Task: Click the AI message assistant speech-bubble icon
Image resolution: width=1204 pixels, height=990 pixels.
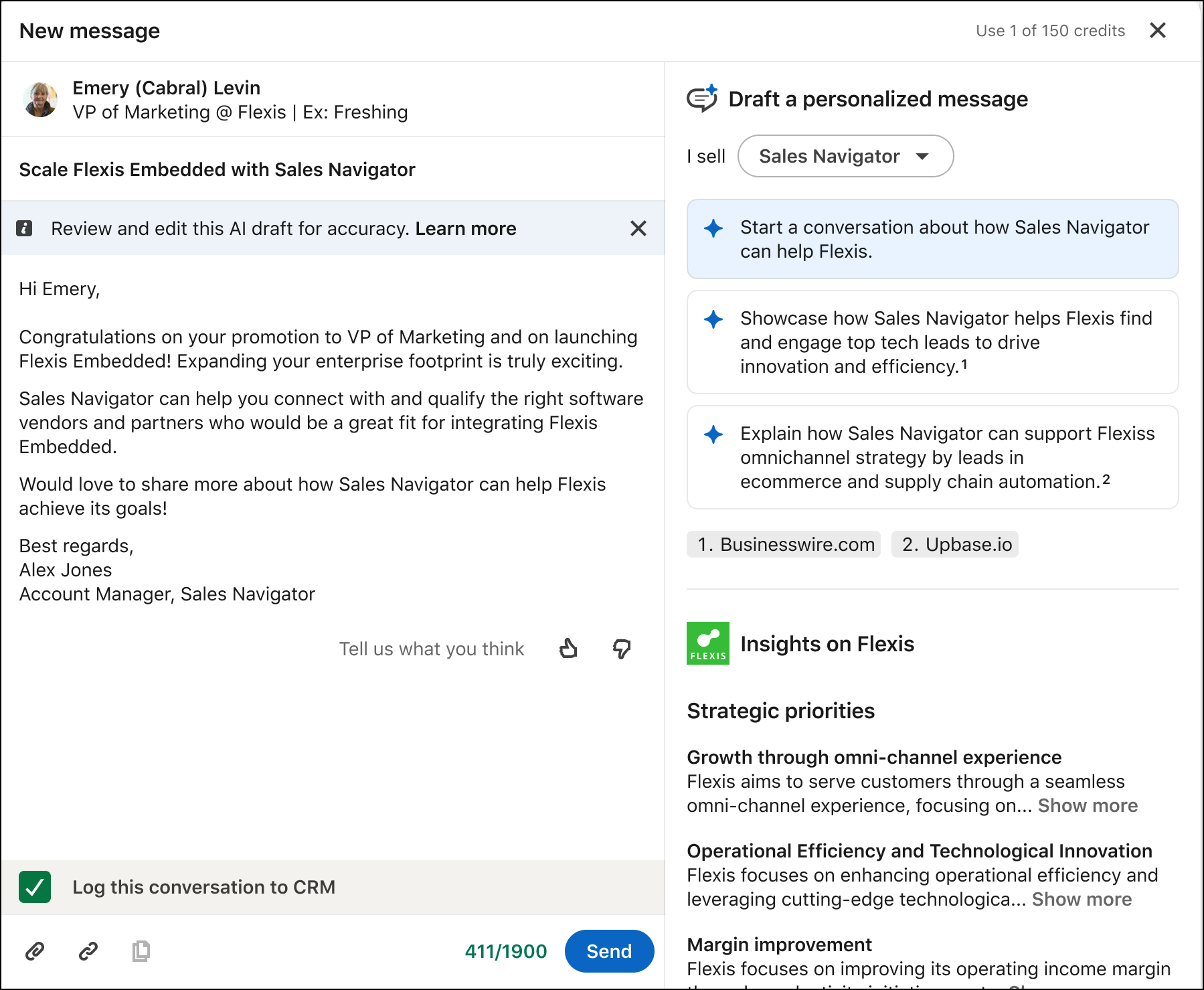Action: pos(701,99)
